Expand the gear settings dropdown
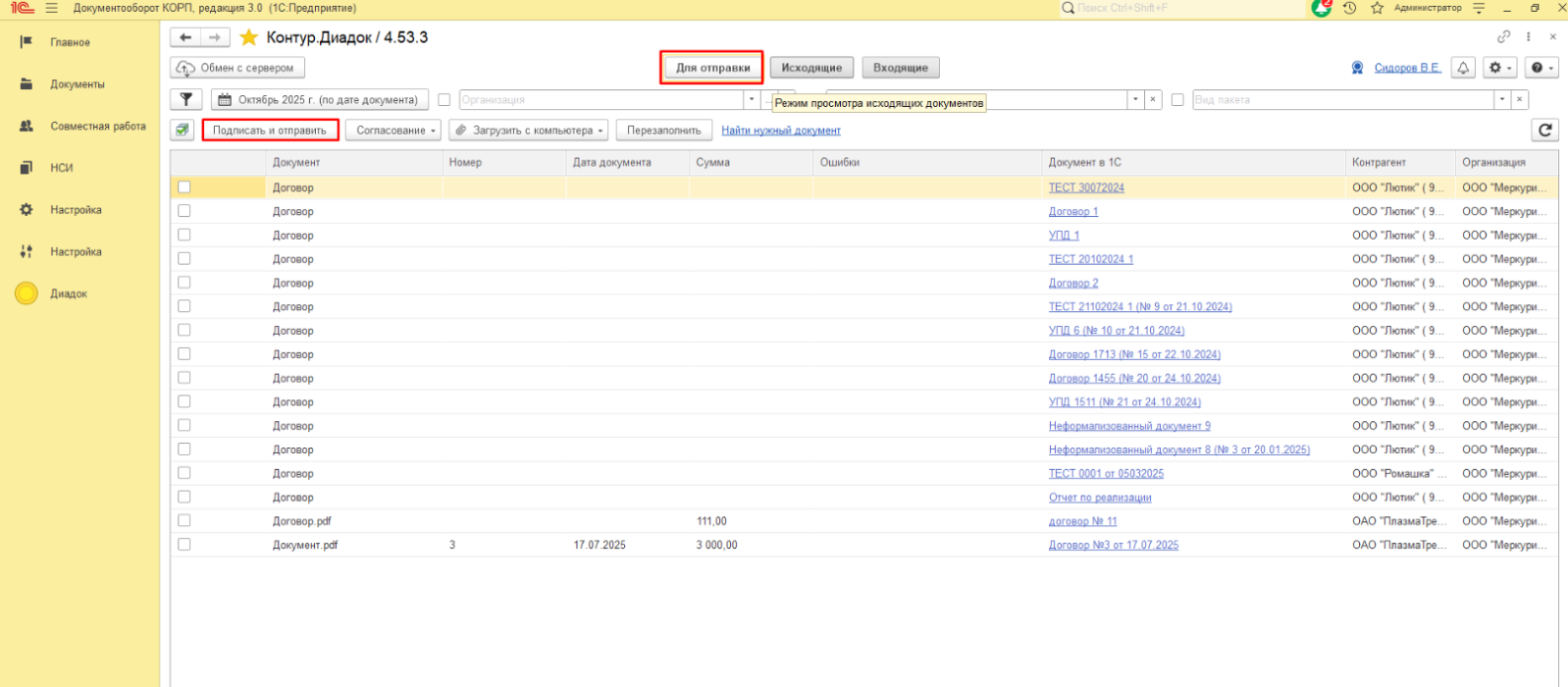The image size is (1568, 687). [1500, 68]
